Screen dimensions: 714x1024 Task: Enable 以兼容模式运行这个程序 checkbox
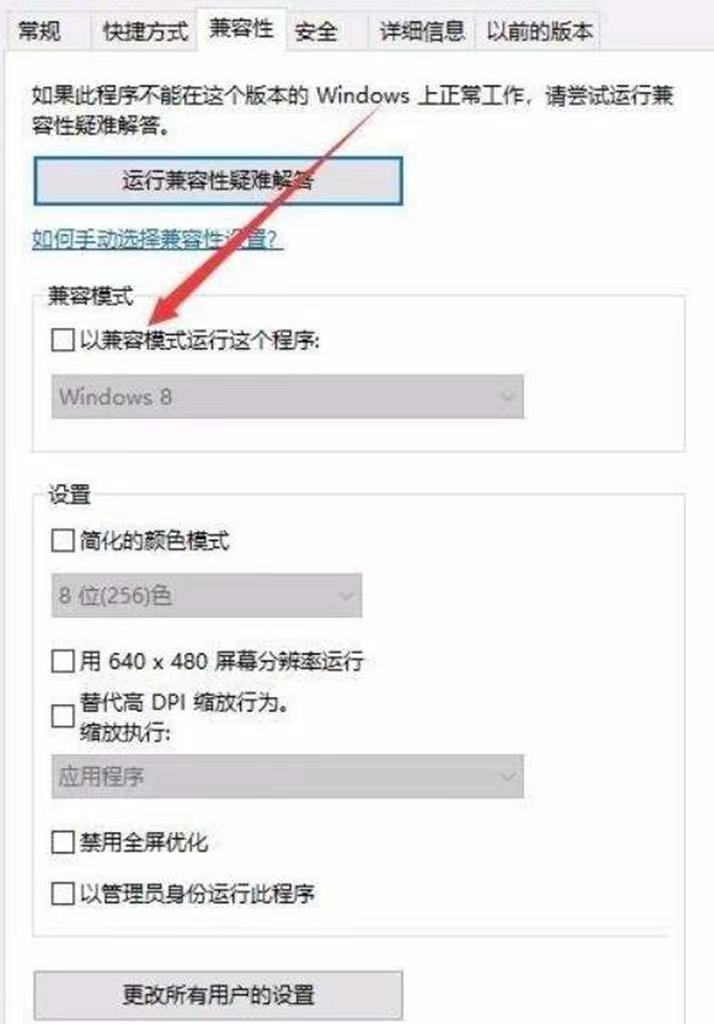pyautogui.click(x=63, y=340)
